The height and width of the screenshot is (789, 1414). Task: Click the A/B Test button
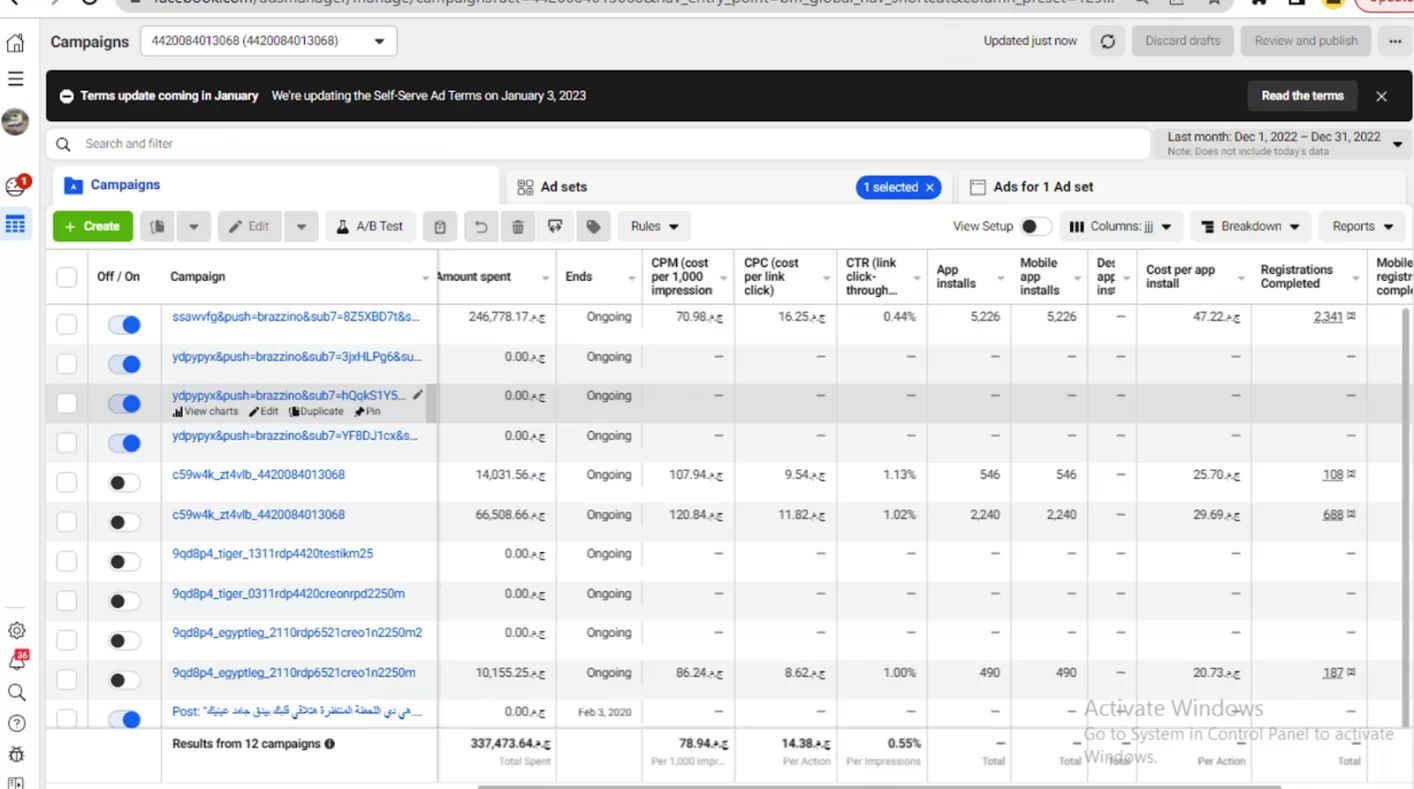370,227
